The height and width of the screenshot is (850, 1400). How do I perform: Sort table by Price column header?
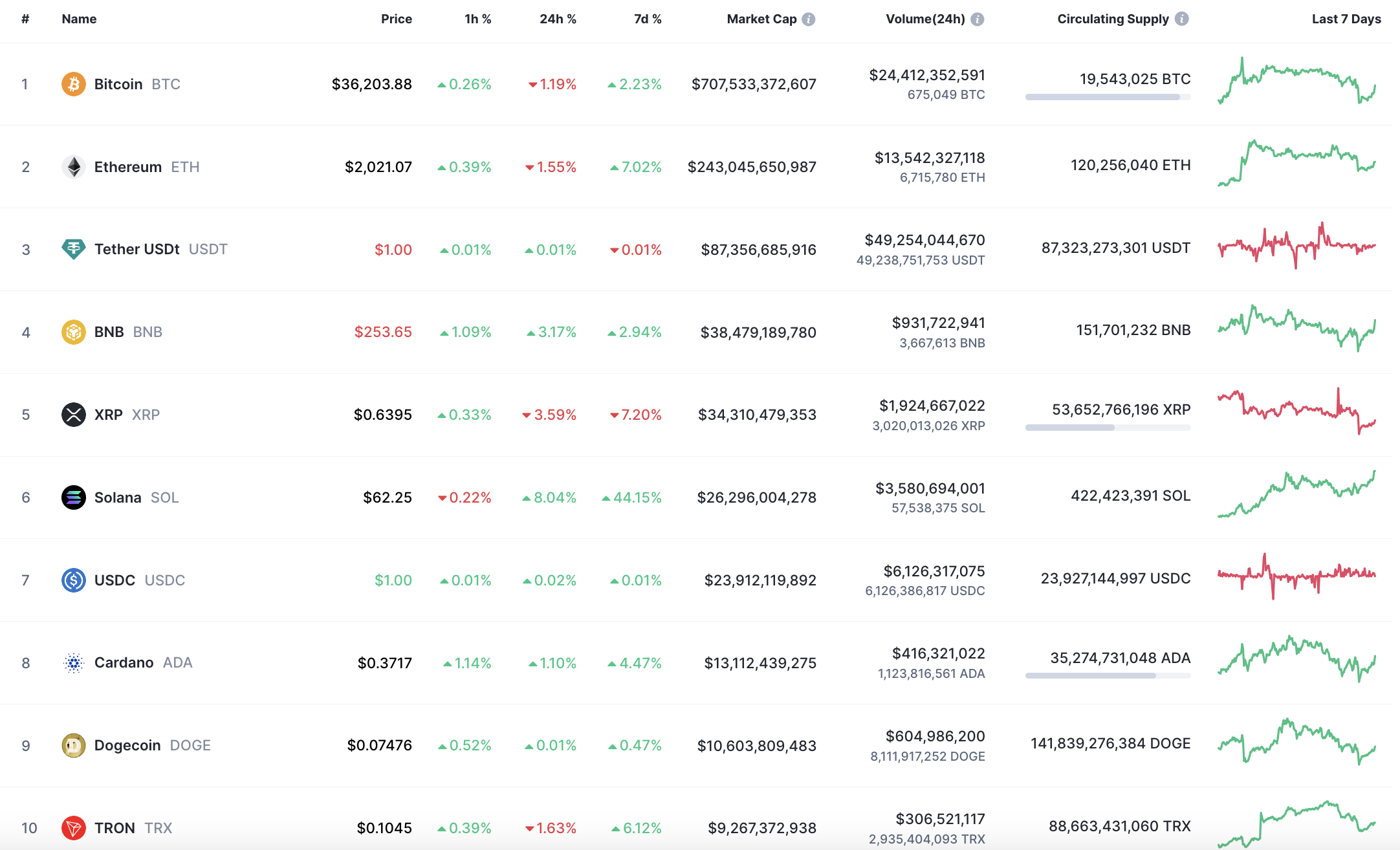pyautogui.click(x=396, y=19)
